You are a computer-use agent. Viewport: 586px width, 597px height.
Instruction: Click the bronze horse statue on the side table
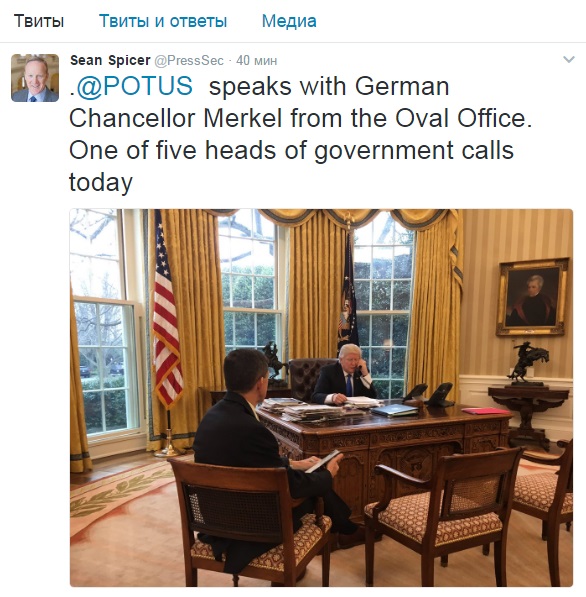529,363
